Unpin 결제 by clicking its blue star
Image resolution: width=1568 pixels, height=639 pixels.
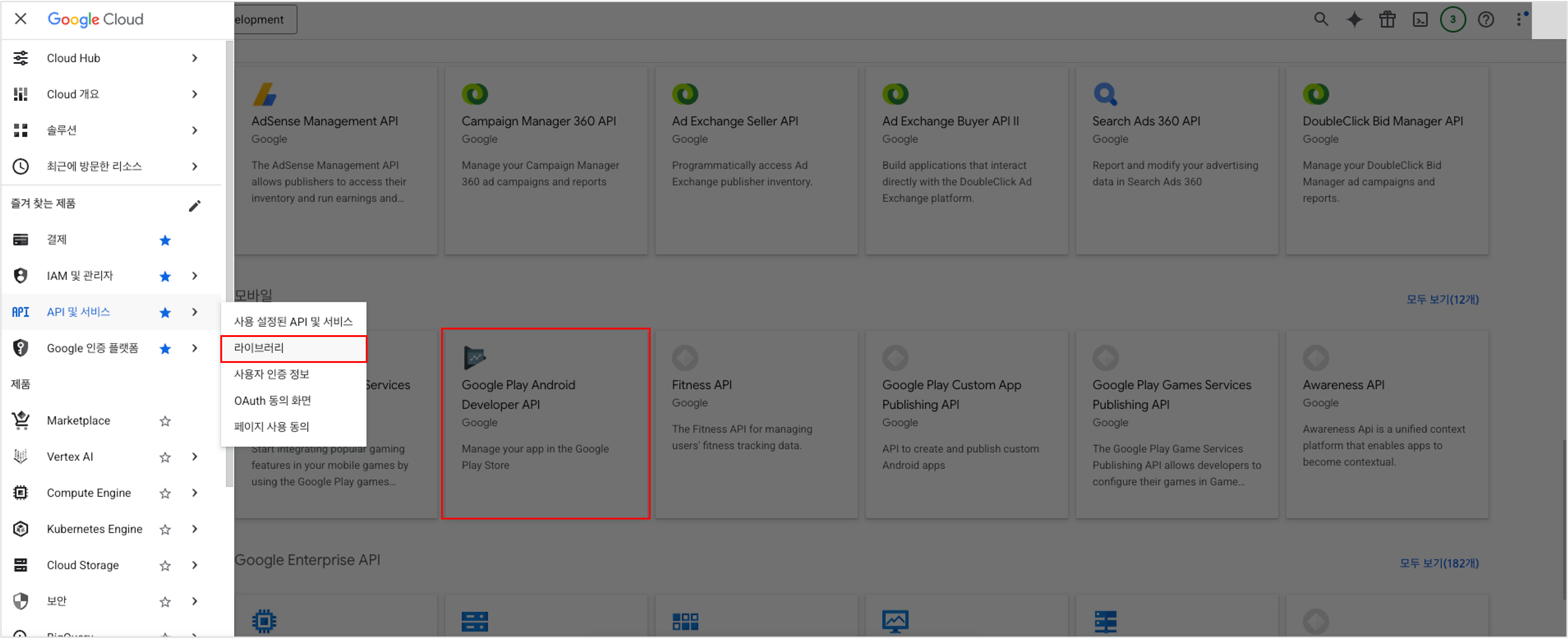pos(165,240)
